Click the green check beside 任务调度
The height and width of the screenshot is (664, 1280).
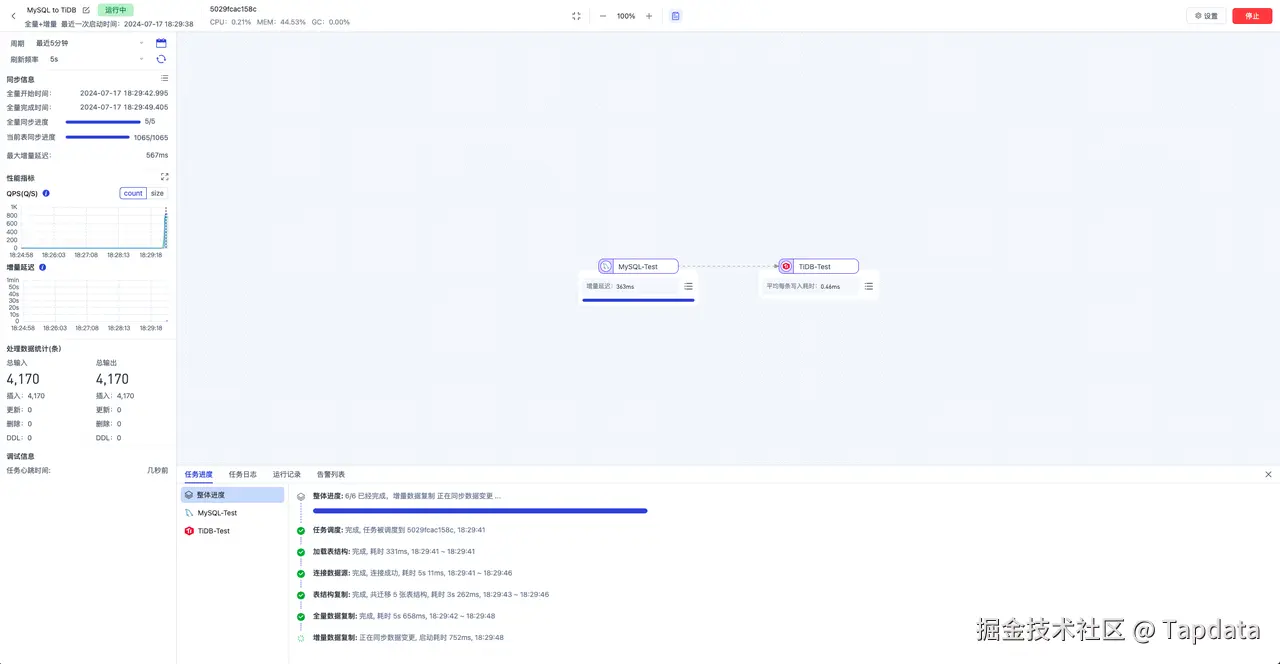click(x=301, y=531)
